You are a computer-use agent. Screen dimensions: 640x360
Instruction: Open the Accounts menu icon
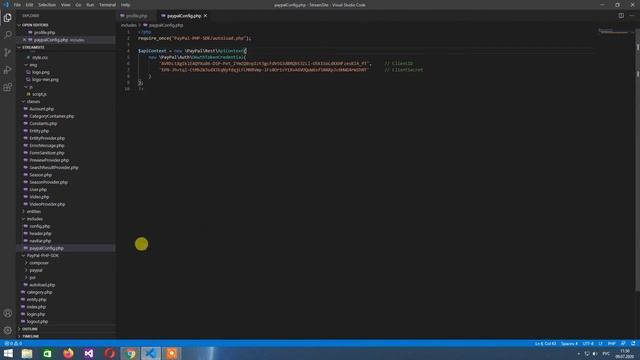tap(7, 313)
